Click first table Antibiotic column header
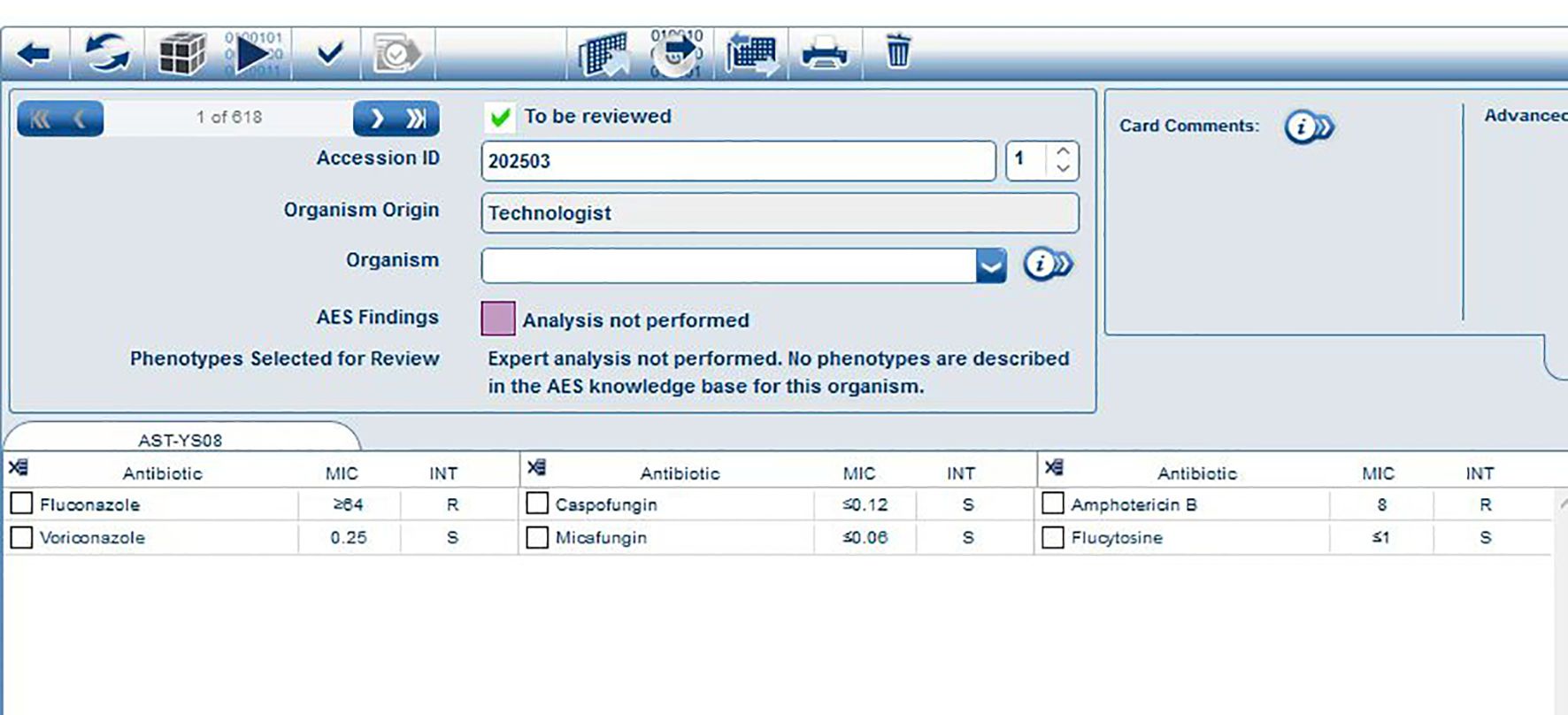Screen dimensions: 1568x715 [163, 473]
